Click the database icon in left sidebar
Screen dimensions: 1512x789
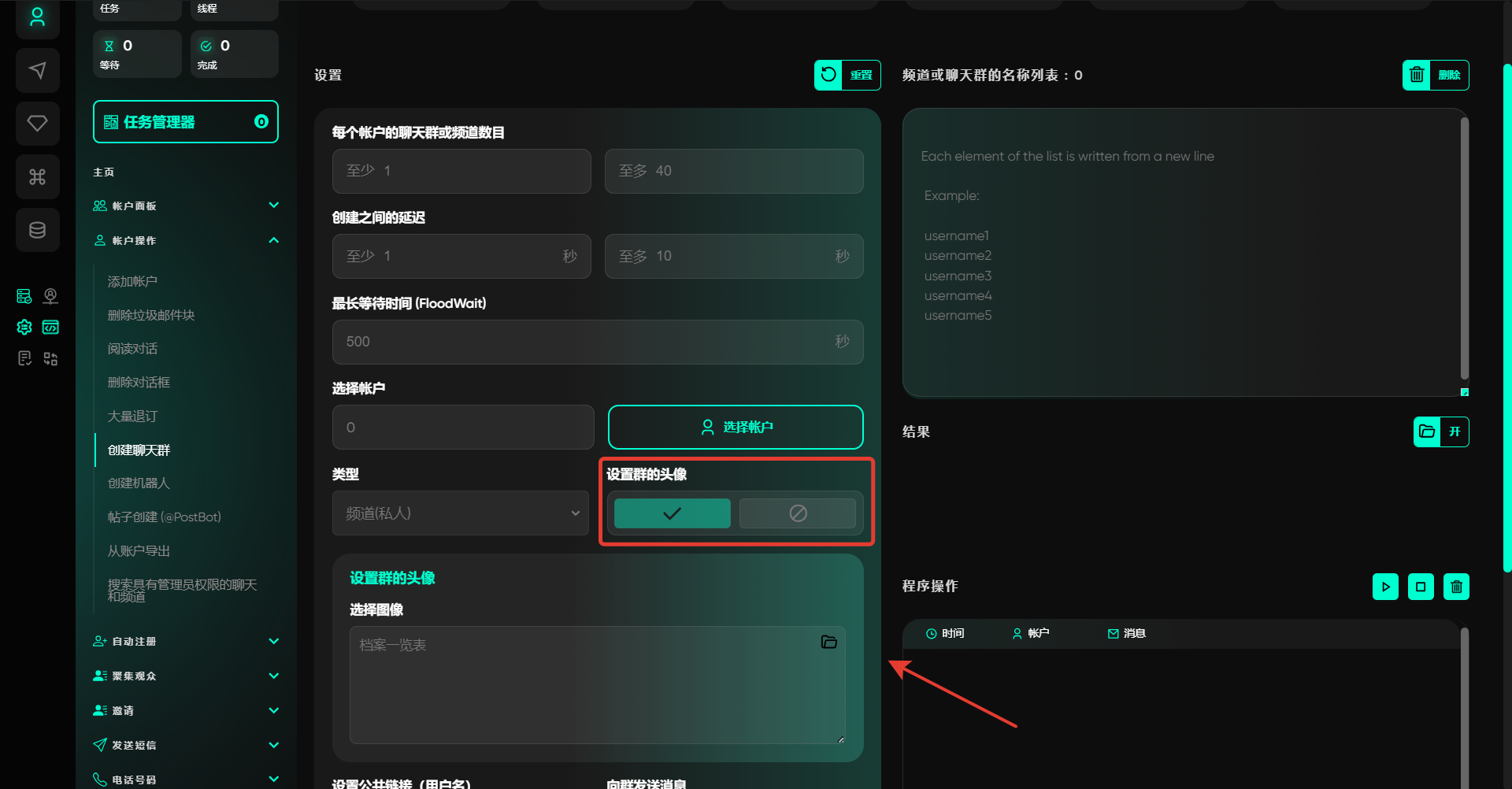(x=37, y=230)
